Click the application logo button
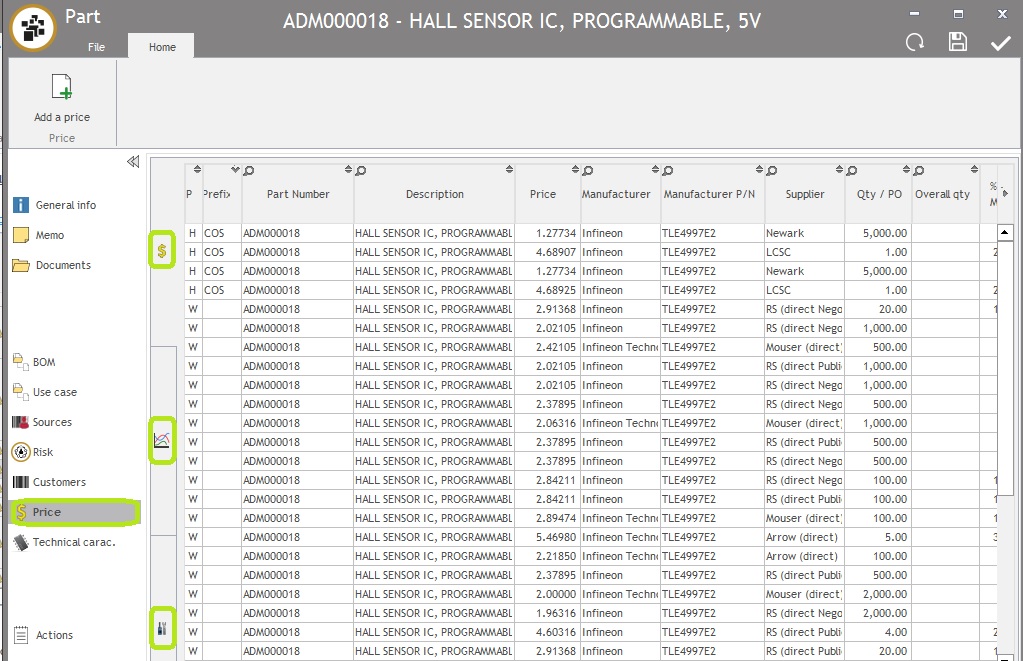Screen dimensions: 1023x661 [33, 27]
